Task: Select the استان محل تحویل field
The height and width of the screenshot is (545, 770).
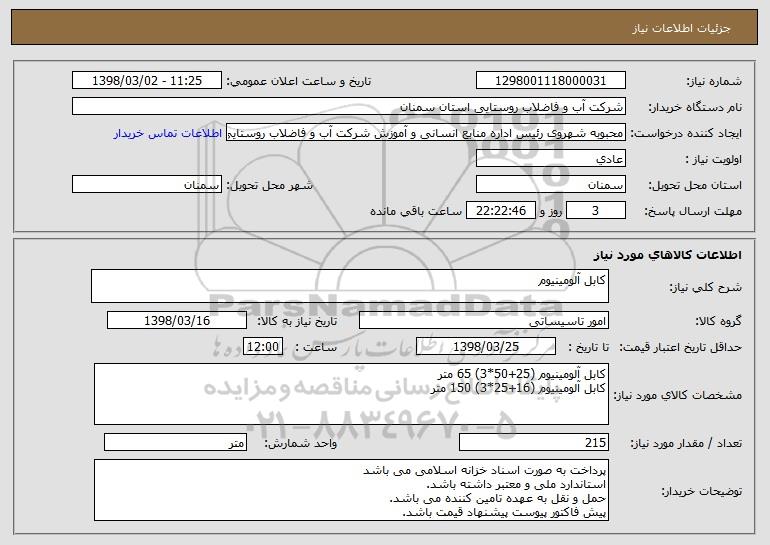Action: (x=550, y=185)
